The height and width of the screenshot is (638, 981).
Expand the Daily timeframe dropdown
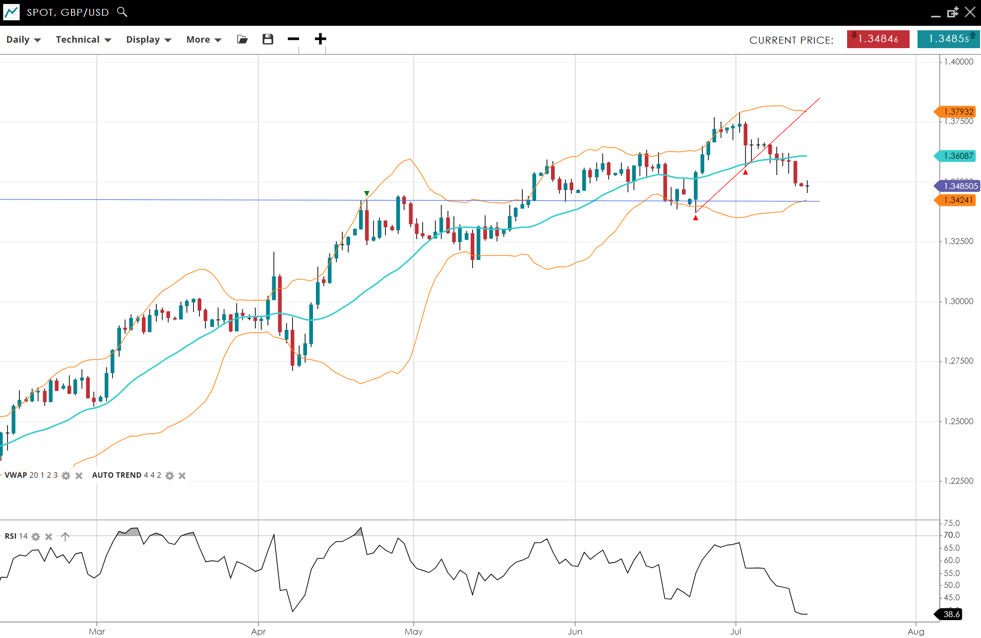click(23, 40)
